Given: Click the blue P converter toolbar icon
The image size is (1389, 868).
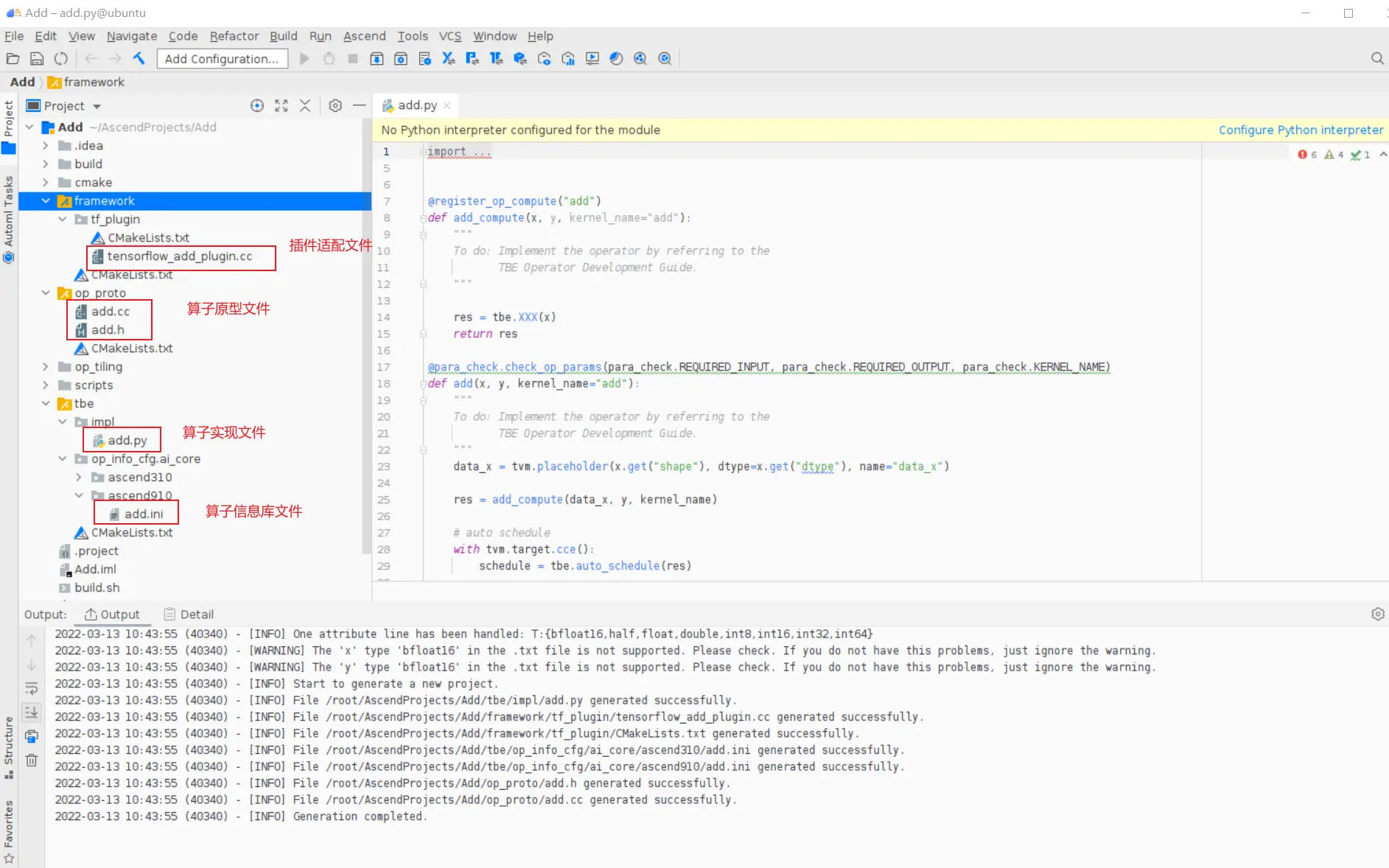Looking at the screenshot, I should 472,59.
